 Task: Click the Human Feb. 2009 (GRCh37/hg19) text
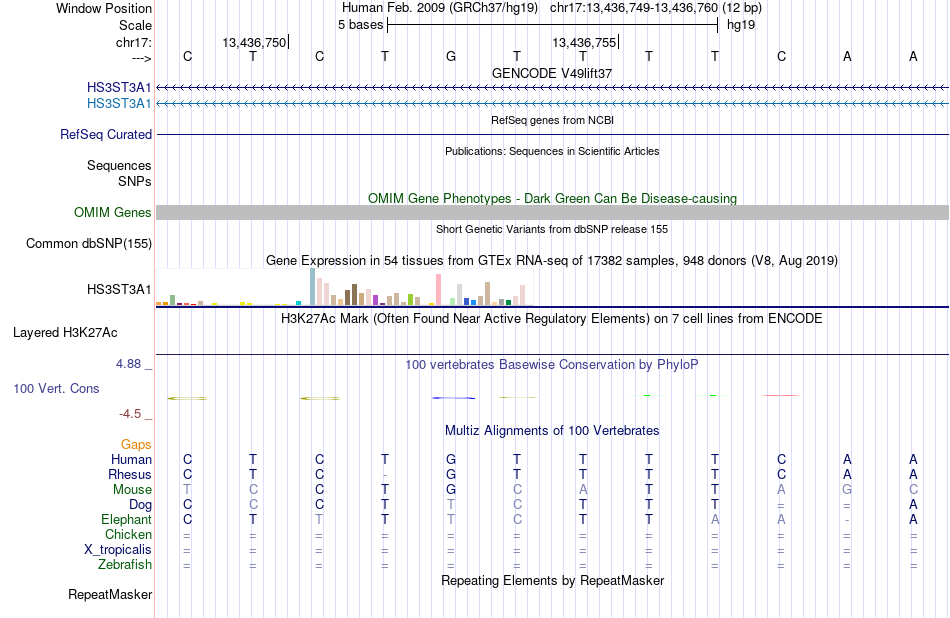(x=440, y=8)
